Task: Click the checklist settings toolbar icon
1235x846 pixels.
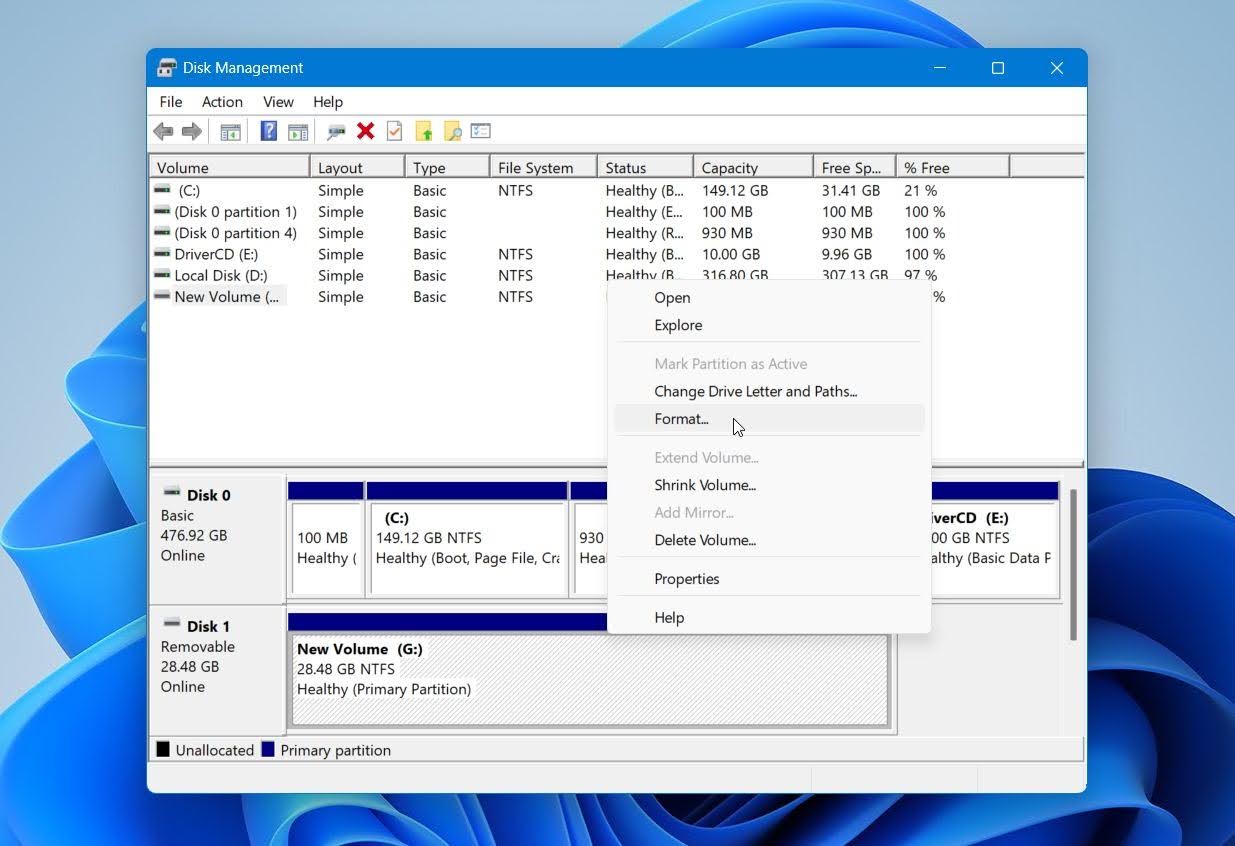Action: pos(481,131)
